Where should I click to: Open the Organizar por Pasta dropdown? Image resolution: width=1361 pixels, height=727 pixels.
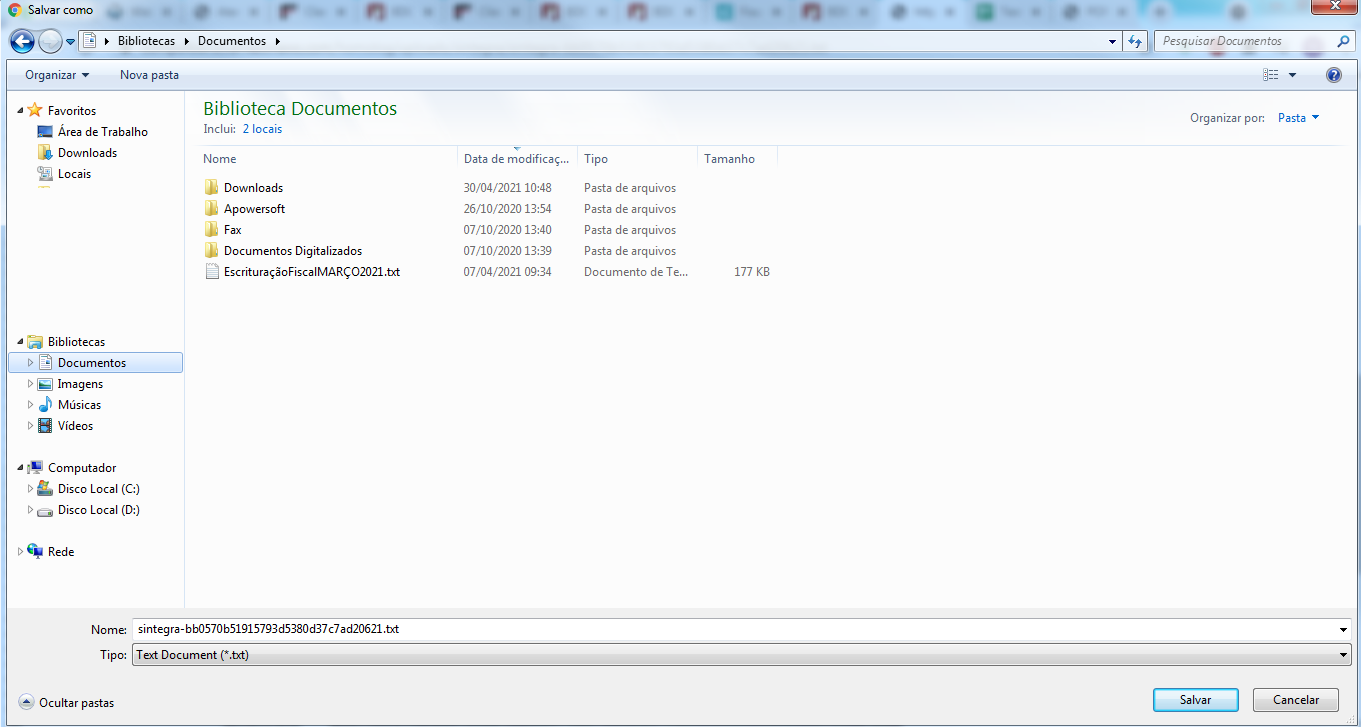[x=1298, y=118]
